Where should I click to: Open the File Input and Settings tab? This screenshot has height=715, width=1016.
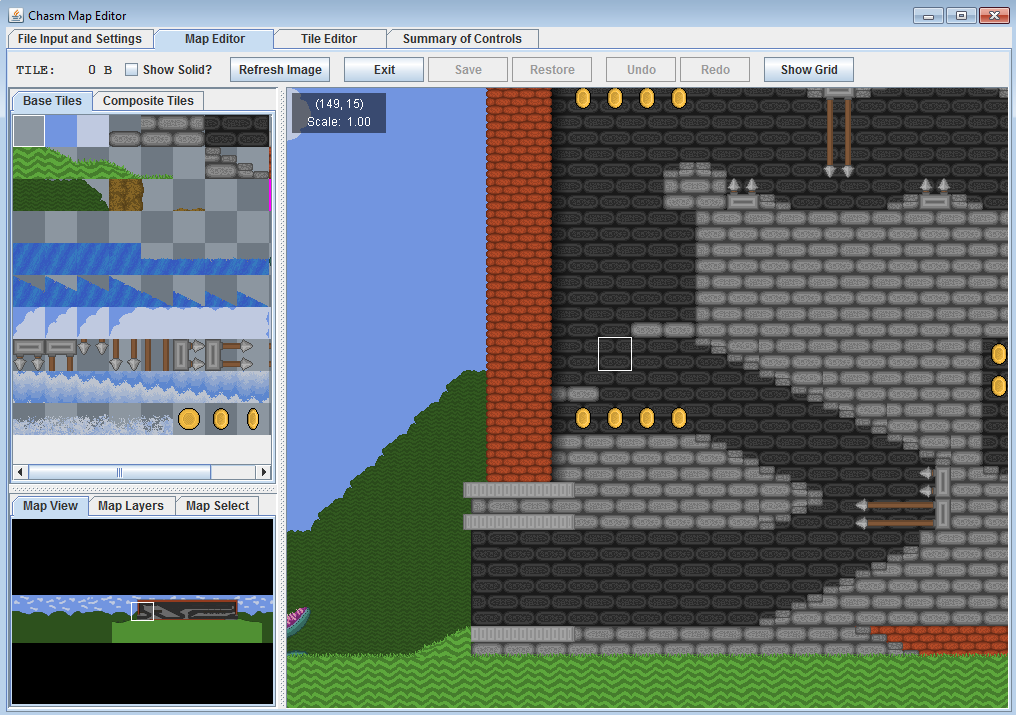click(80, 38)
